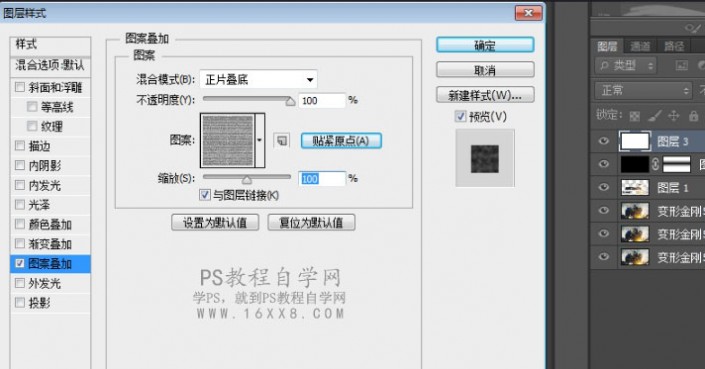Hide 图层 1 with its eye icon

pos(603,187)
